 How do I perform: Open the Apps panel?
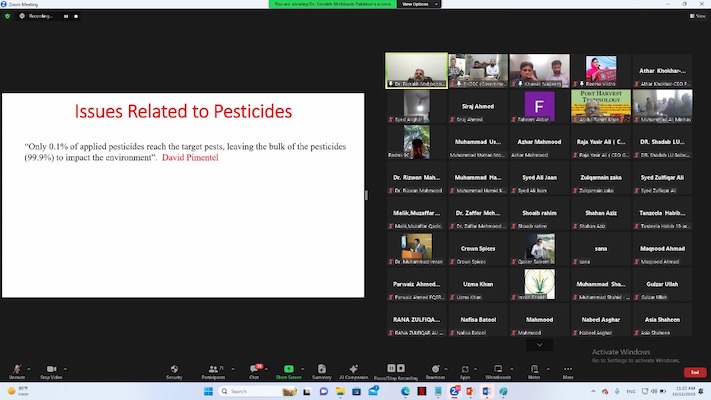(465, 371)
